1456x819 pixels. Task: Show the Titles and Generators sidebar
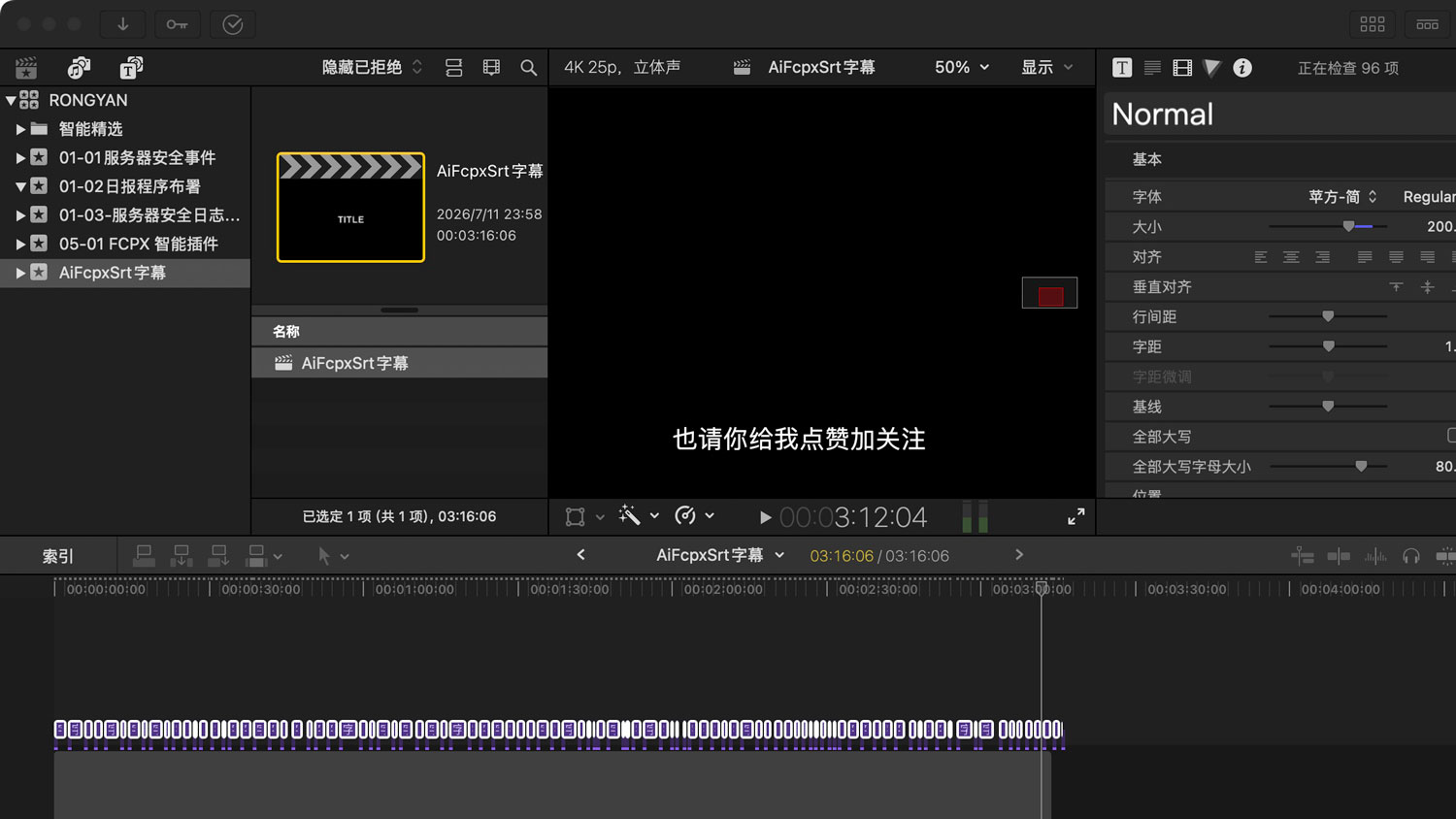coord(131,68)
